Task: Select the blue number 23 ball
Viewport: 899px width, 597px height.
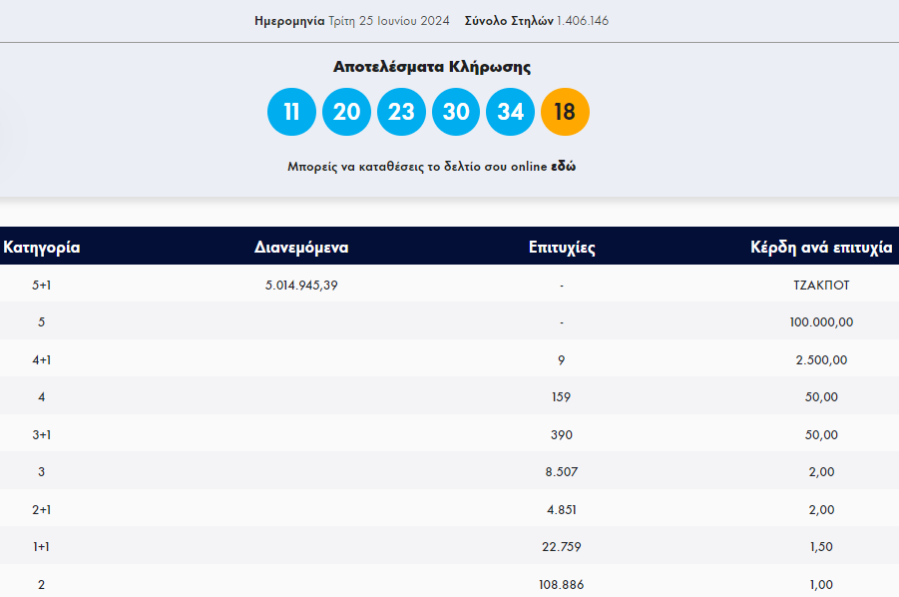Action: coord(401,112)
